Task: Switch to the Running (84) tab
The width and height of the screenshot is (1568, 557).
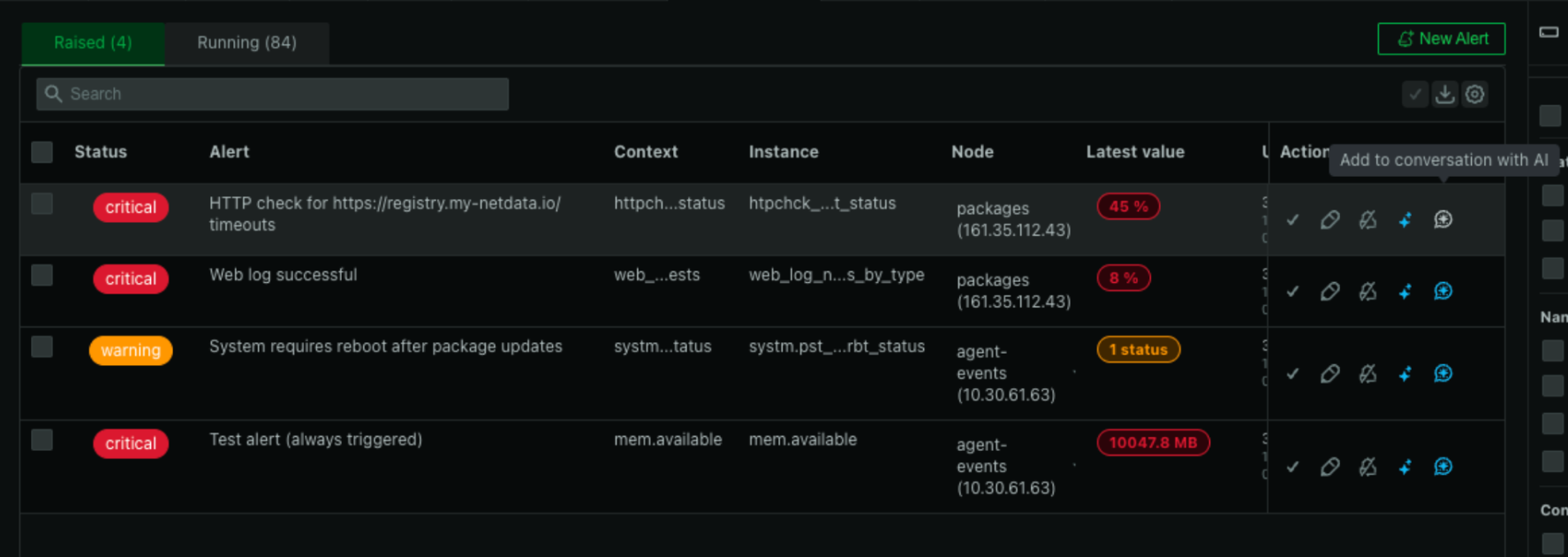Action: click(246, 42)
